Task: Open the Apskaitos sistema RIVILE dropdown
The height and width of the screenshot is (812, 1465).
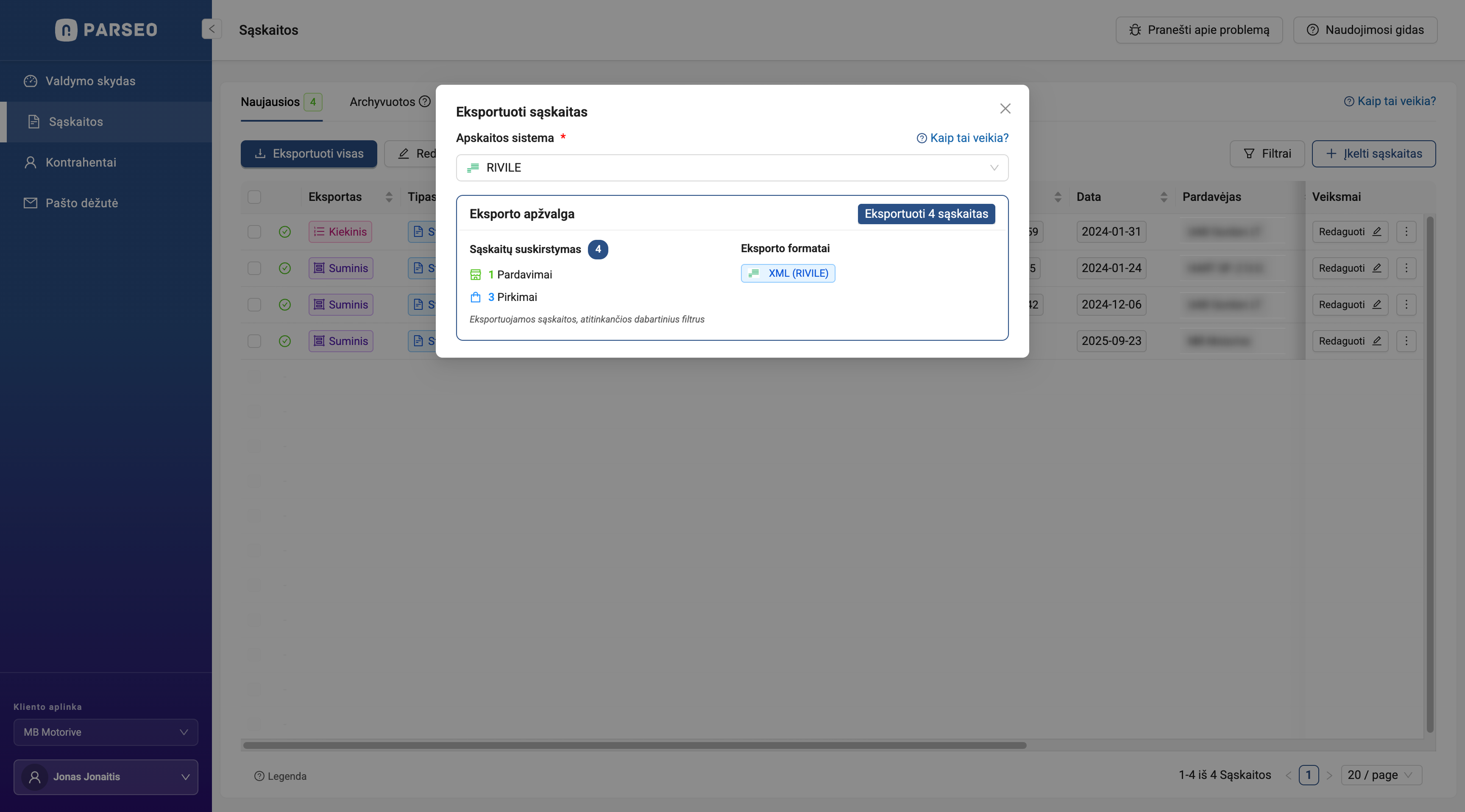Action: [732, 168]
